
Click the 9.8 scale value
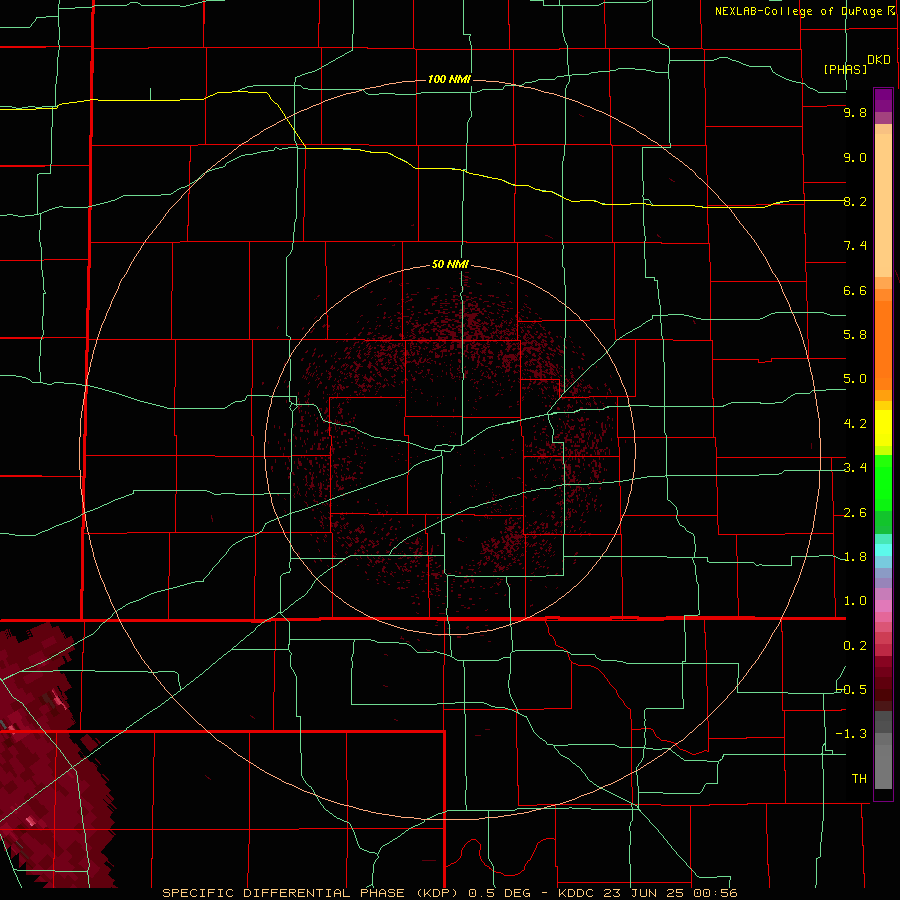pos(855,112)
